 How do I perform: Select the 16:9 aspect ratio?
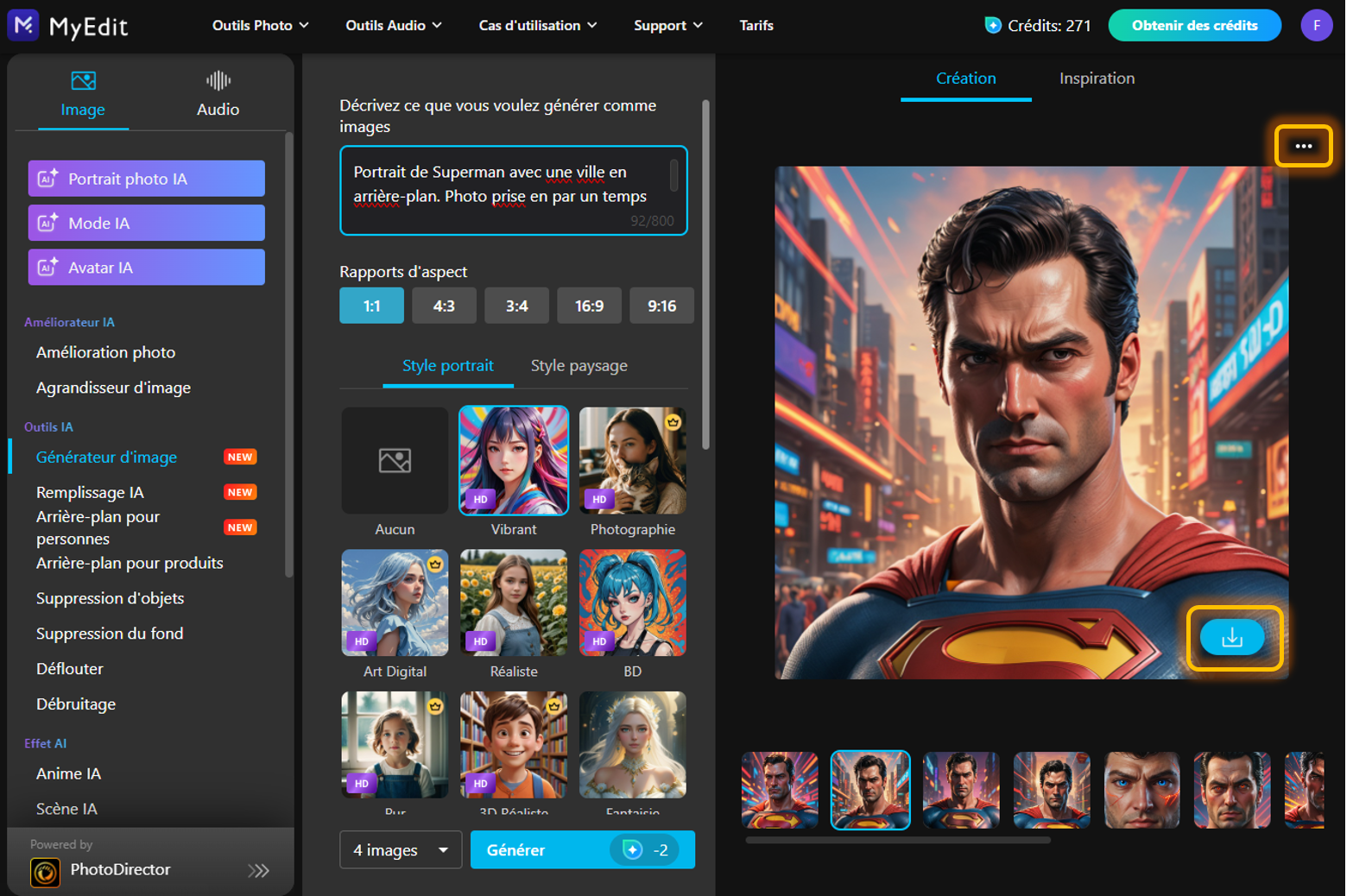[x=589, y=306]
